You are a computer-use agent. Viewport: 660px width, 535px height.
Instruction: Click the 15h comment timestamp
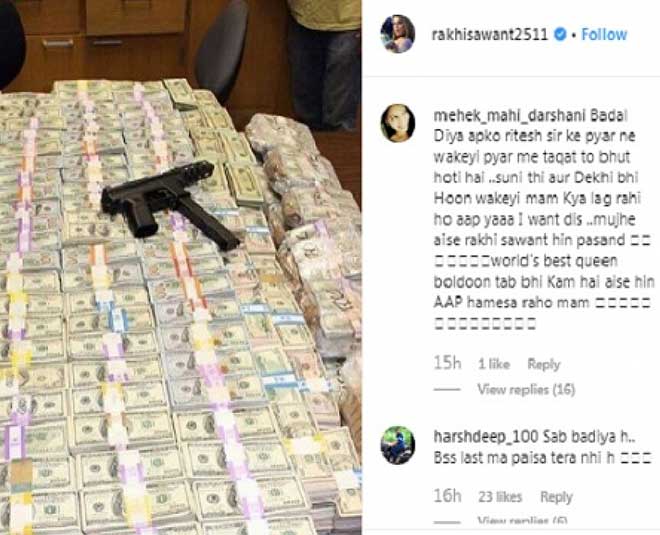[447, 363]
